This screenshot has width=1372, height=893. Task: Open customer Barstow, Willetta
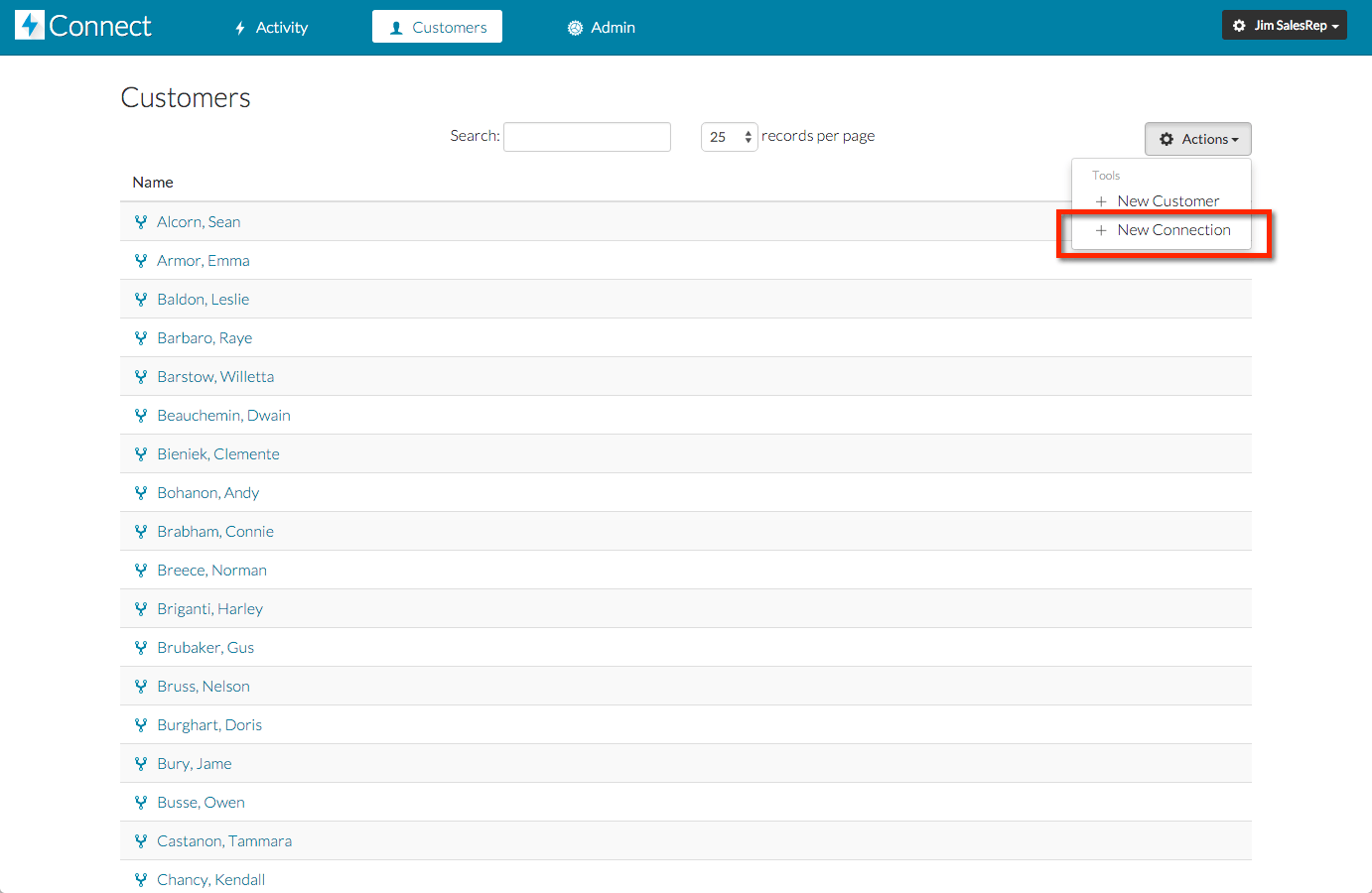point(215,377)
